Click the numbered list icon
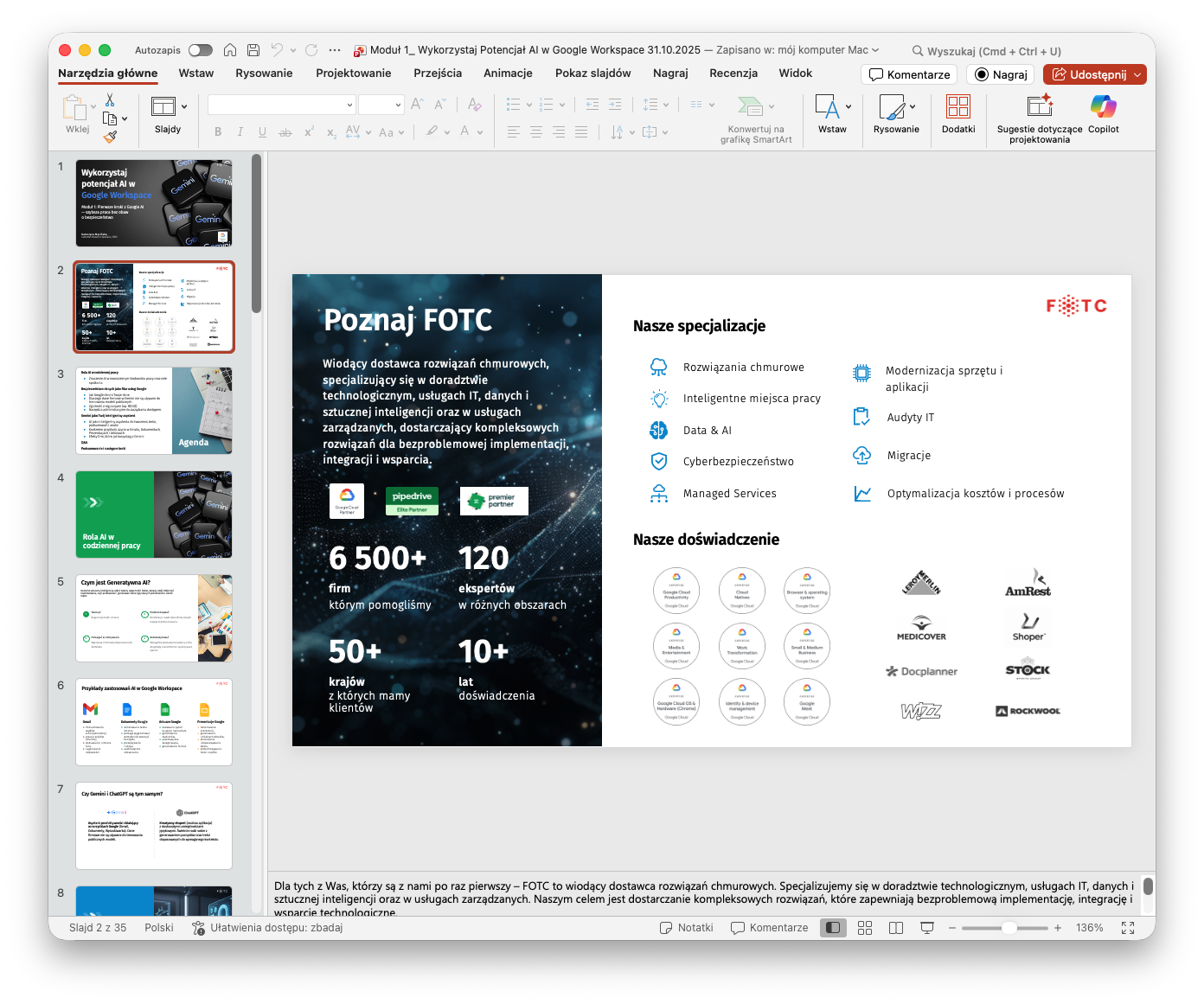 [x=546, y=105]
